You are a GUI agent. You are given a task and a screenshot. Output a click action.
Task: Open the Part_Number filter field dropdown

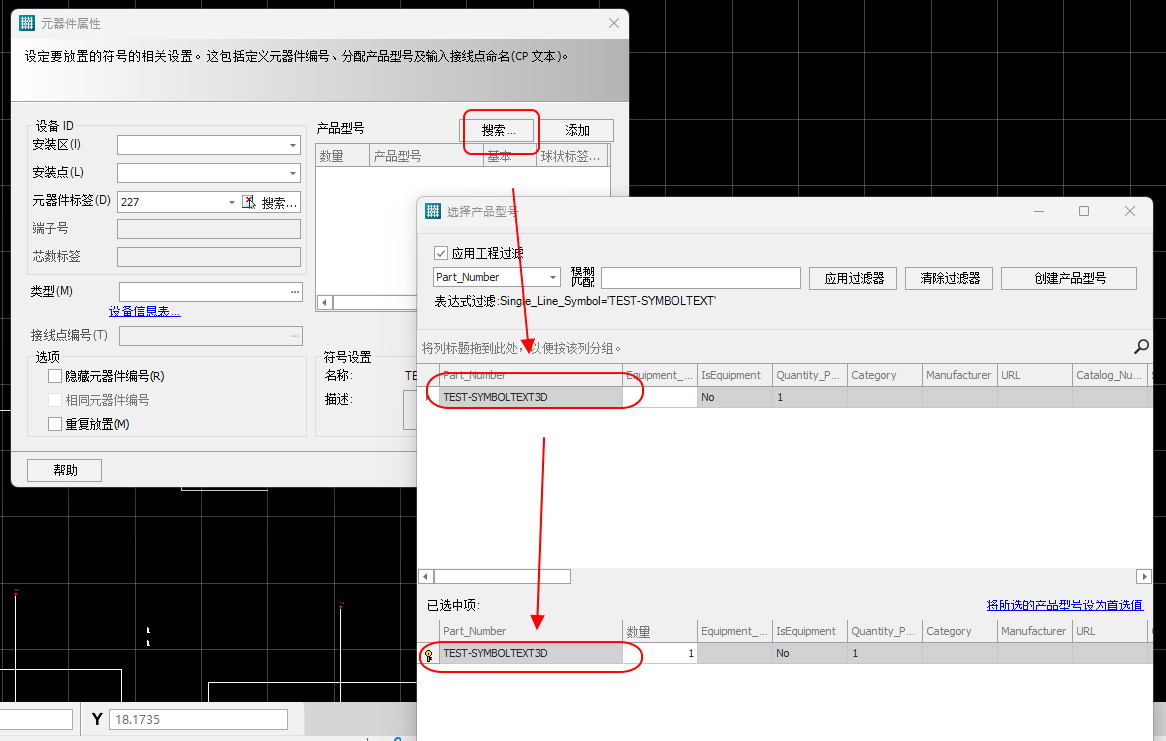(553, 278)
